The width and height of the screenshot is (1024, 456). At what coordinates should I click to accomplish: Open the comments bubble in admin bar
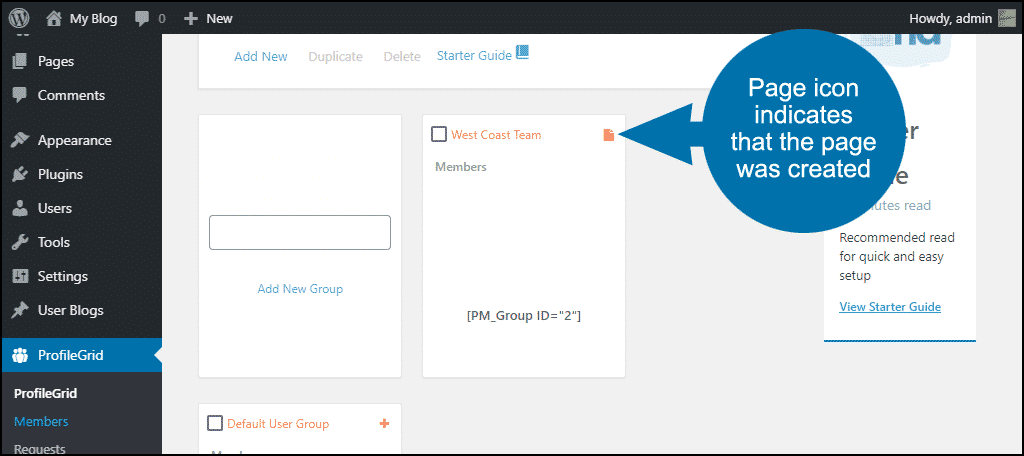point(142,19)
